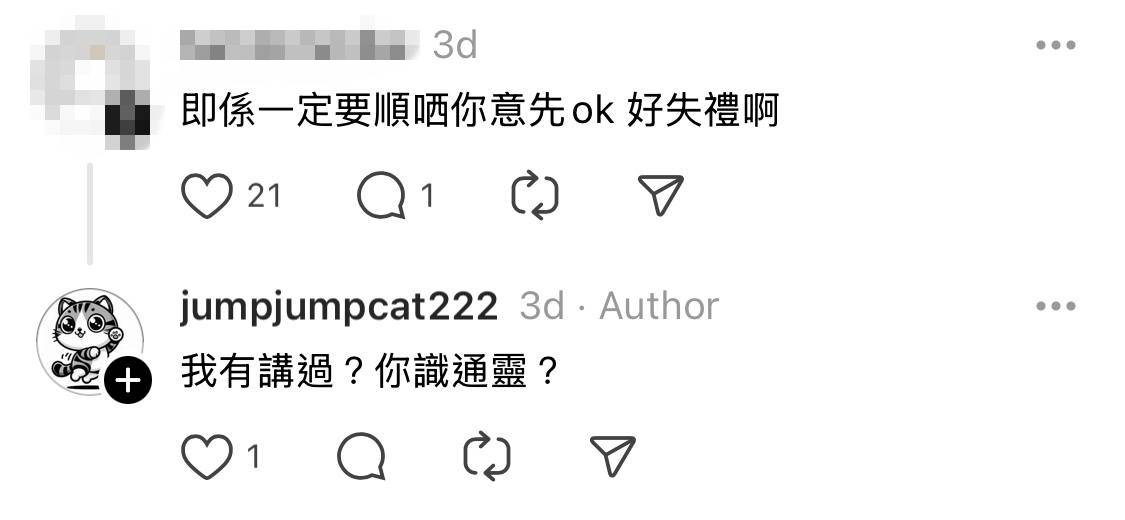Share the first comment via send icon
The height and width of the screenshot is (520, 1125).
coord(661,195)
